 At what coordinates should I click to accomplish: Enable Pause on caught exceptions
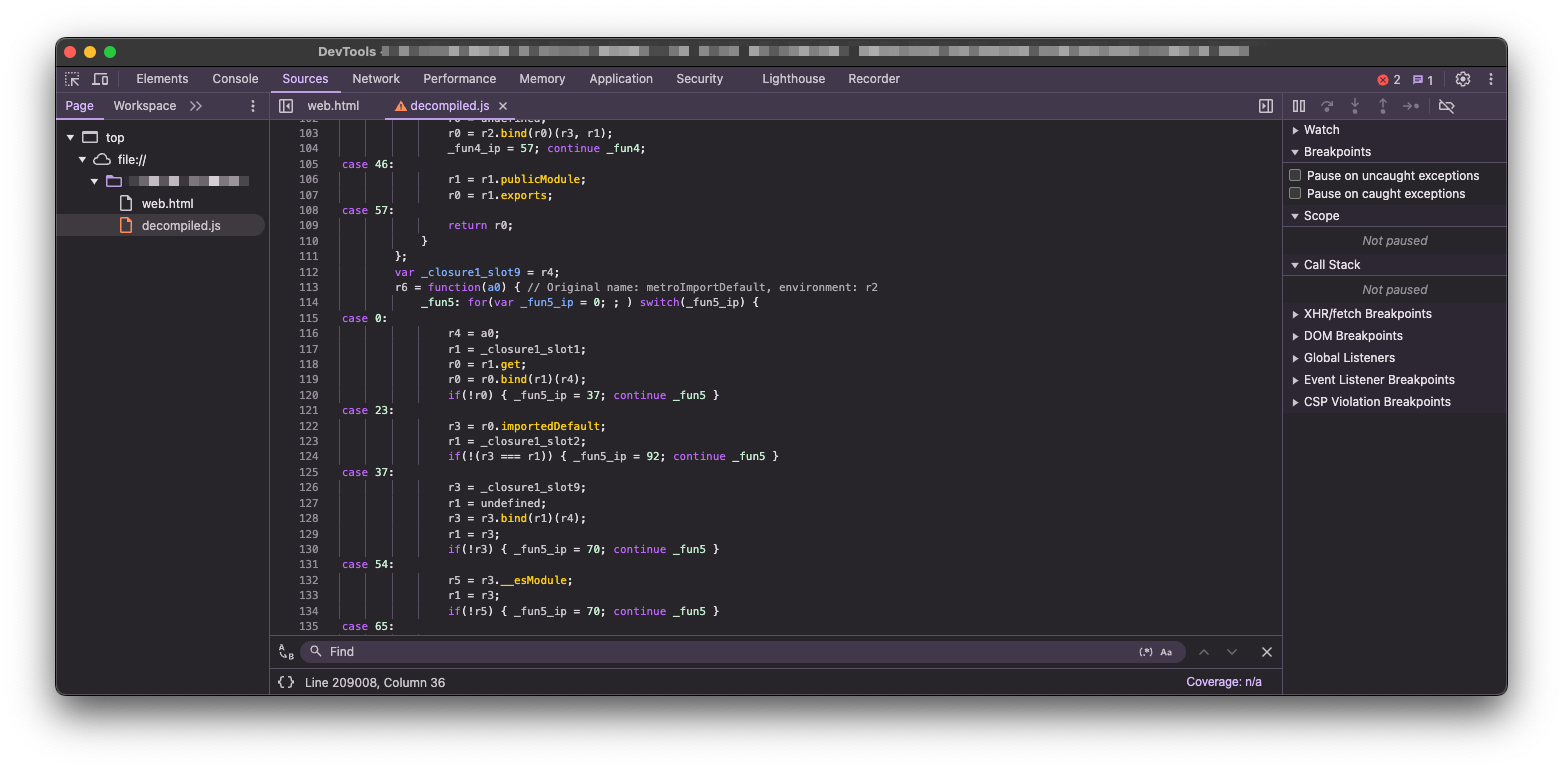point(1295,194)
